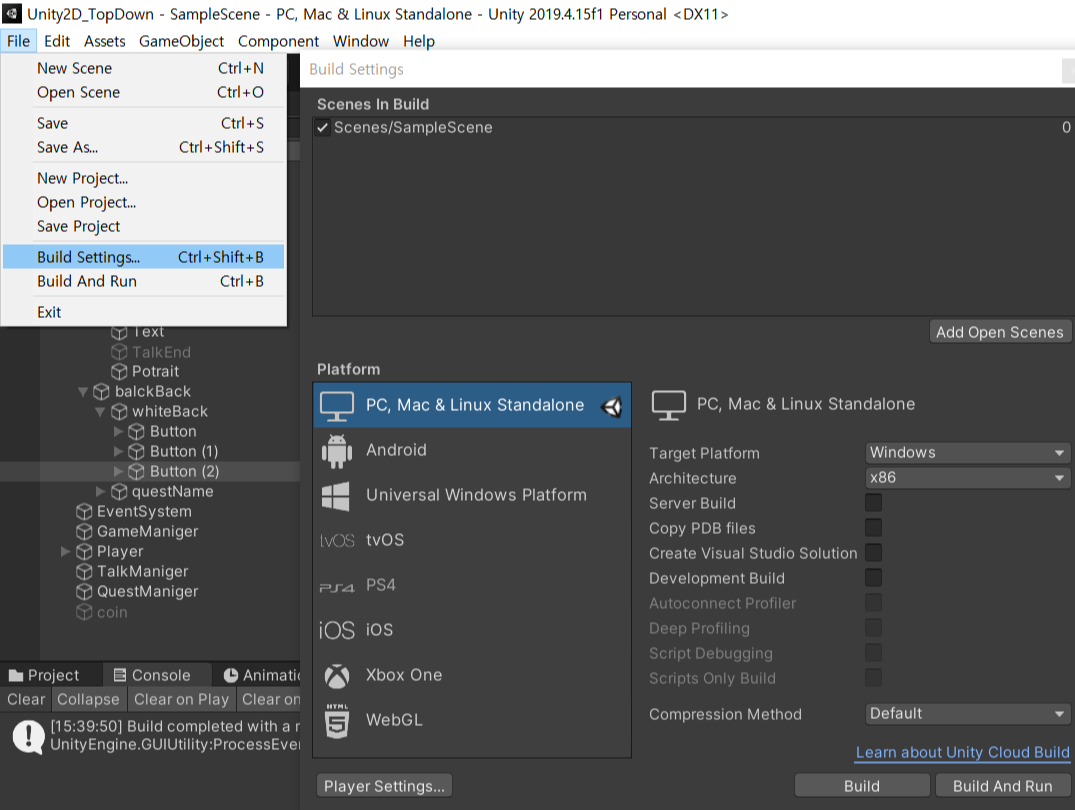This screenshot has width=1075, height=810.
Task: Click the folder icon on Project tab
Action: coord(16,676)
